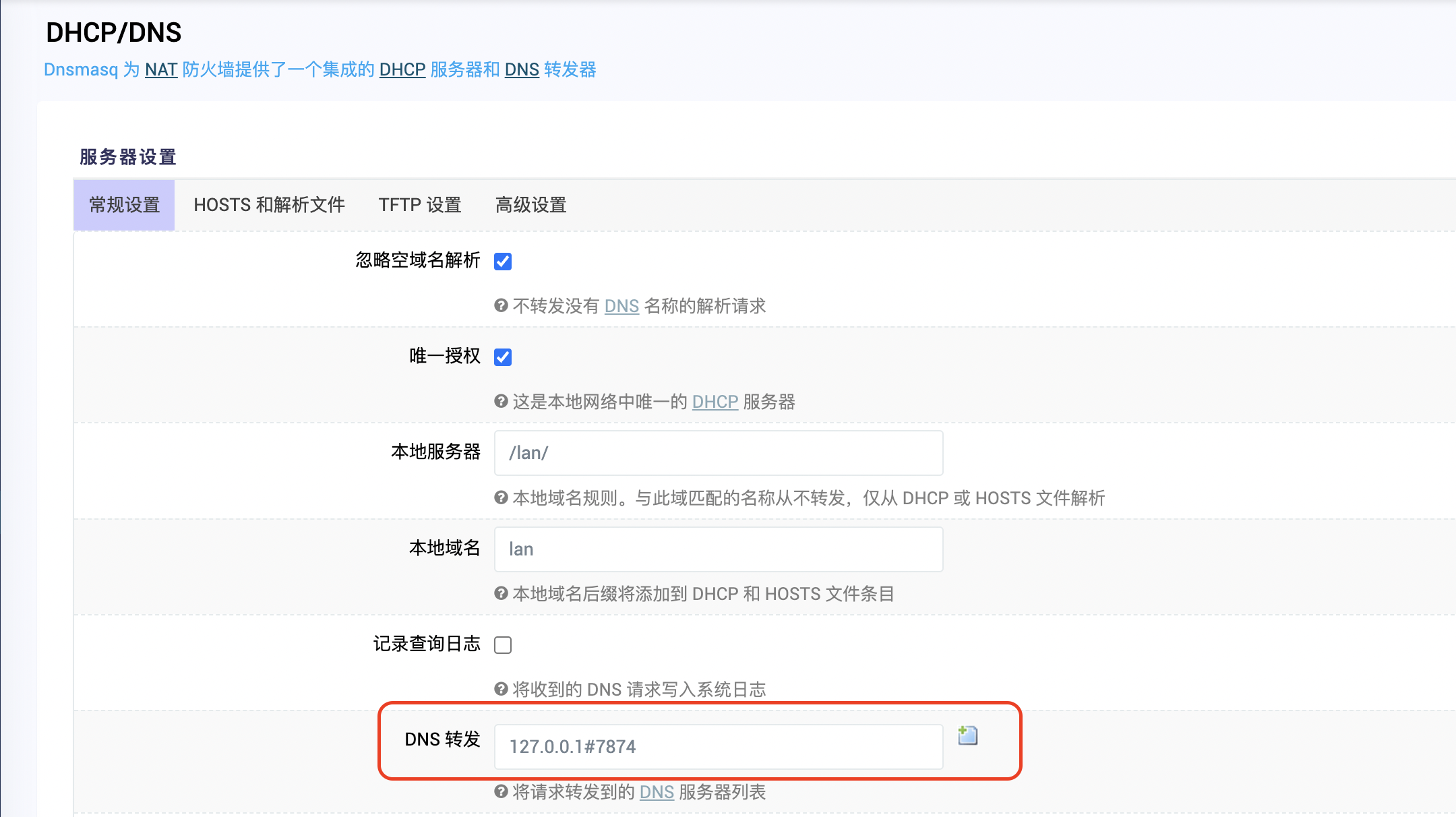Click the NAT link in the description
The height and width of the screenshot is (817, 1456).
pyautogui.click(x=161, y=69)
